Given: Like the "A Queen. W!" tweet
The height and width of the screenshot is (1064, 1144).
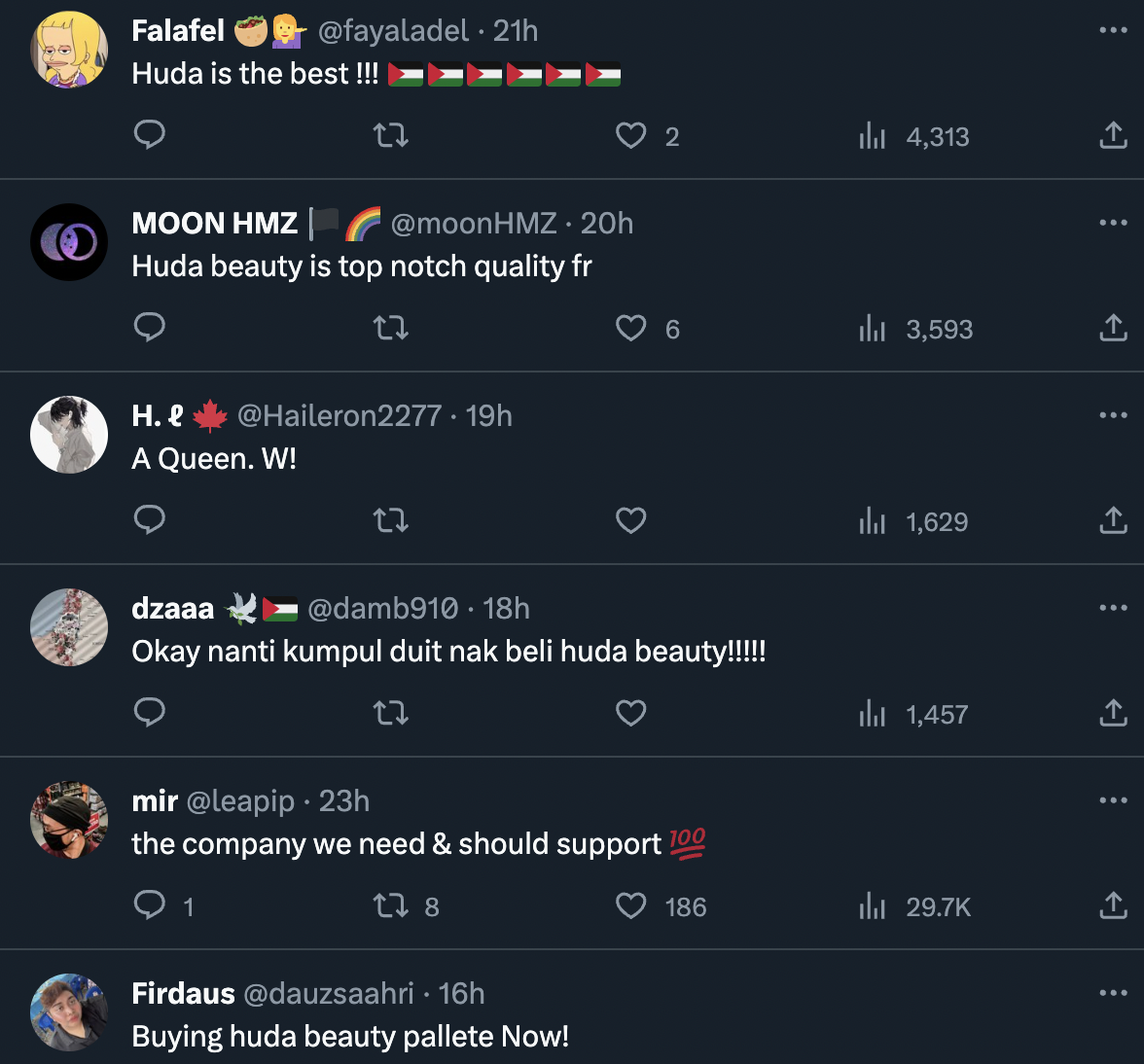Looking at the screenshot, I should [x=631, y=520].
